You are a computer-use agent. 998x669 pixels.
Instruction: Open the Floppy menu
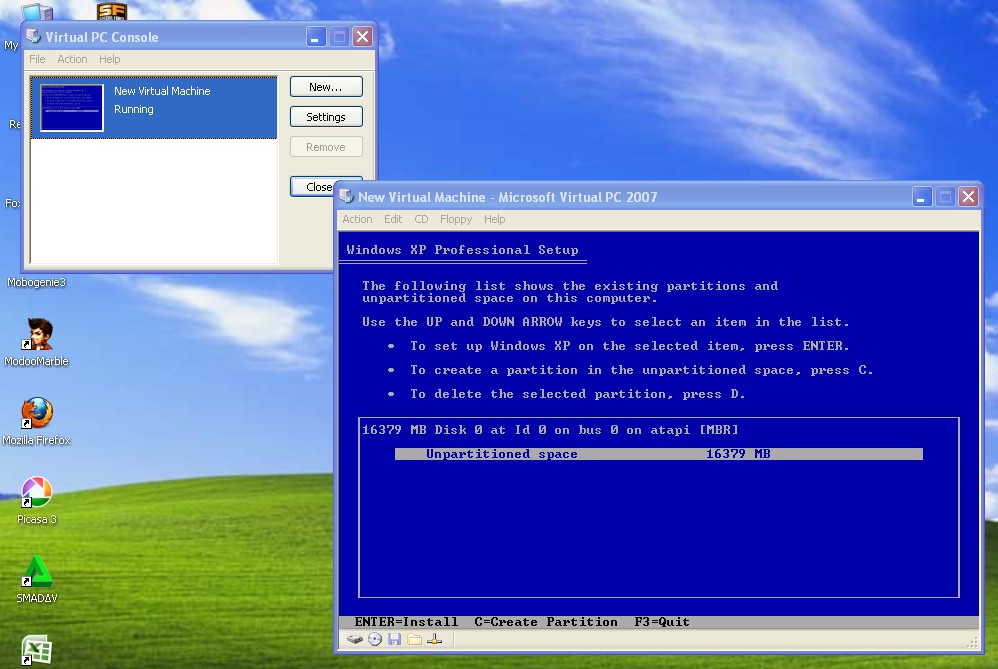456,219
